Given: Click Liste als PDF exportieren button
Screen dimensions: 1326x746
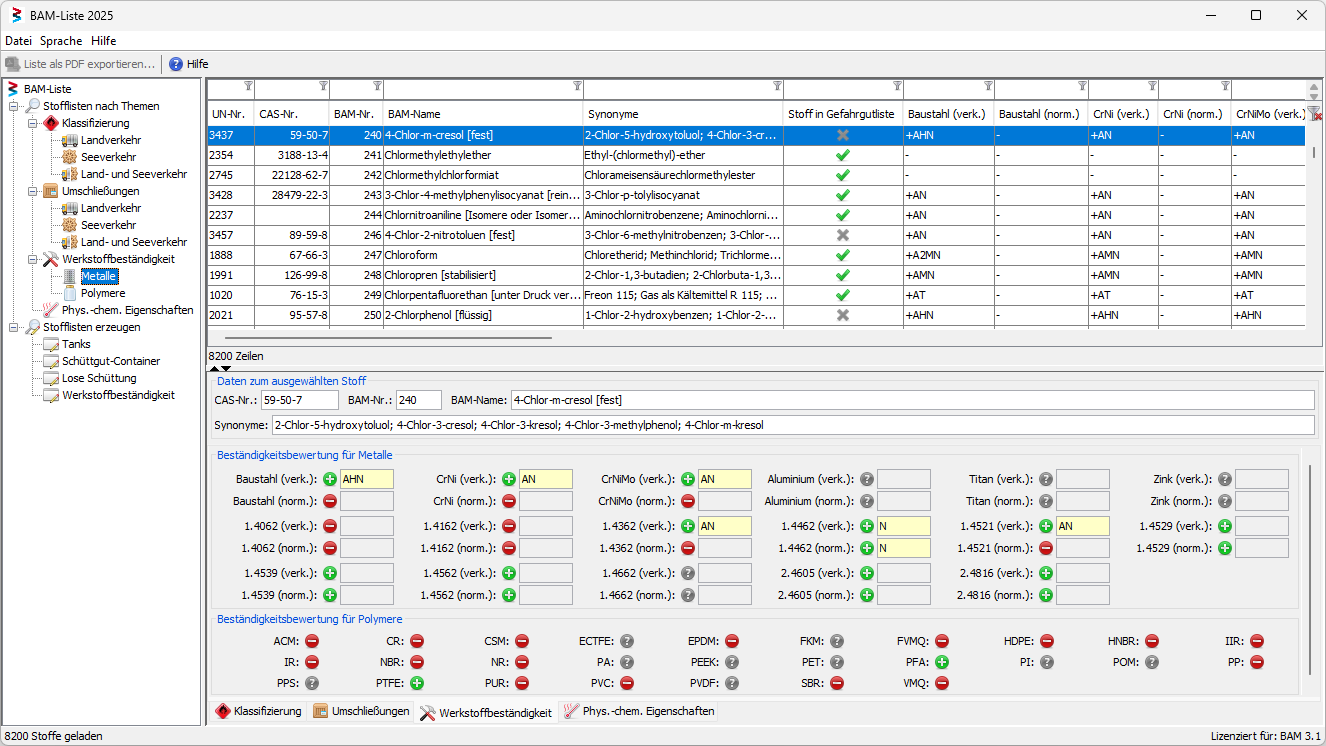Looking at the screenshot, I should click(x=80, y=64).
